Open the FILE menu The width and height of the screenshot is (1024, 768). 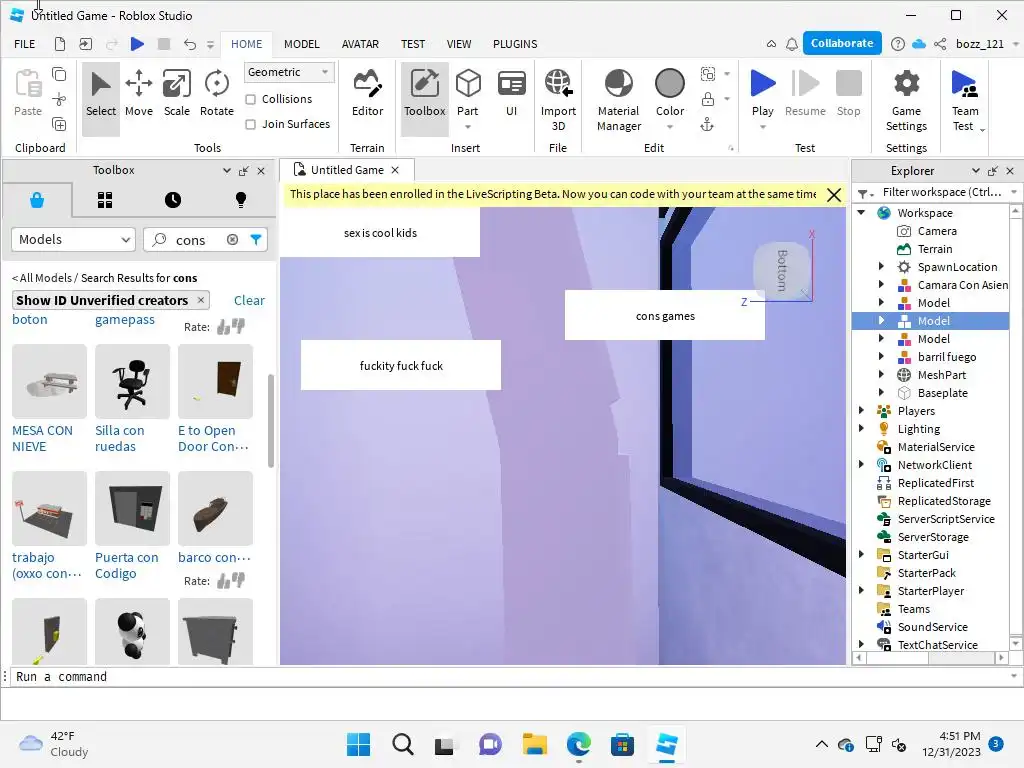click(25, 44)
